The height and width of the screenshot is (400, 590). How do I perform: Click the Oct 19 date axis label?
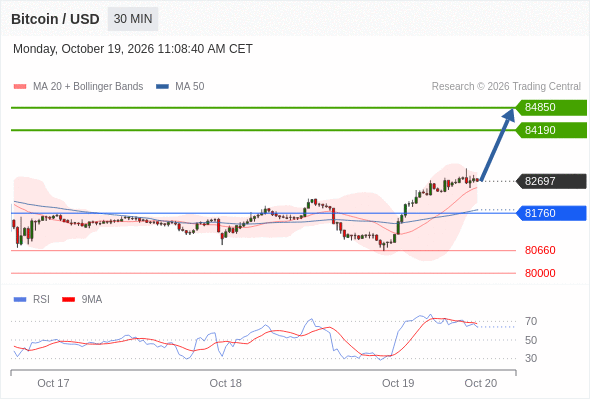398,383
